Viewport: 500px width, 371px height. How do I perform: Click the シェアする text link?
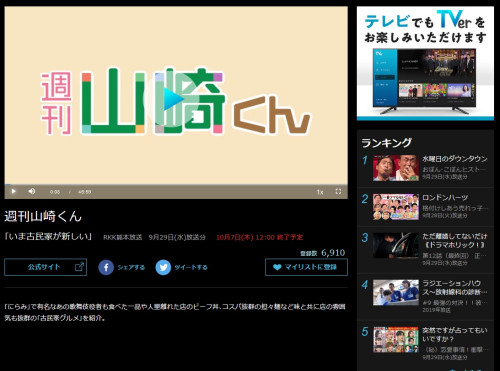[131, 267]
